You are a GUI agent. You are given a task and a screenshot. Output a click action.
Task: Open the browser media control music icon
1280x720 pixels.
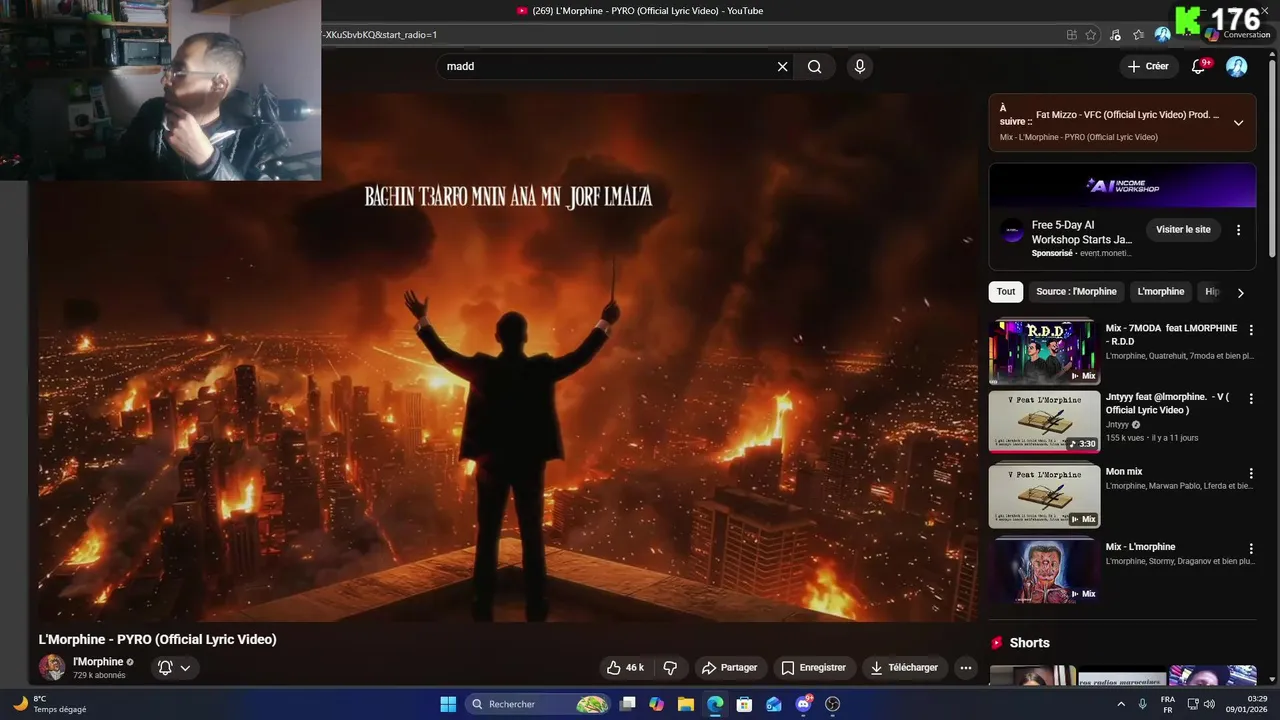click(1116, 35)
